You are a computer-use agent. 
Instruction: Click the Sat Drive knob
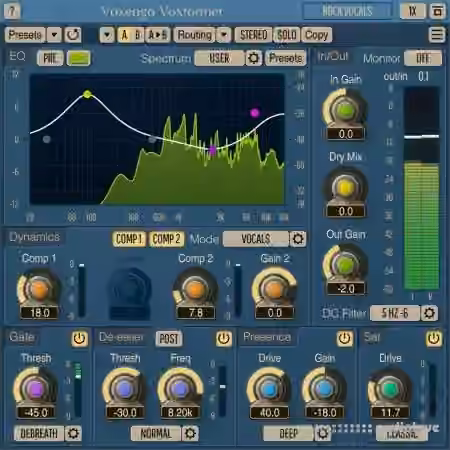click(390, 389)
